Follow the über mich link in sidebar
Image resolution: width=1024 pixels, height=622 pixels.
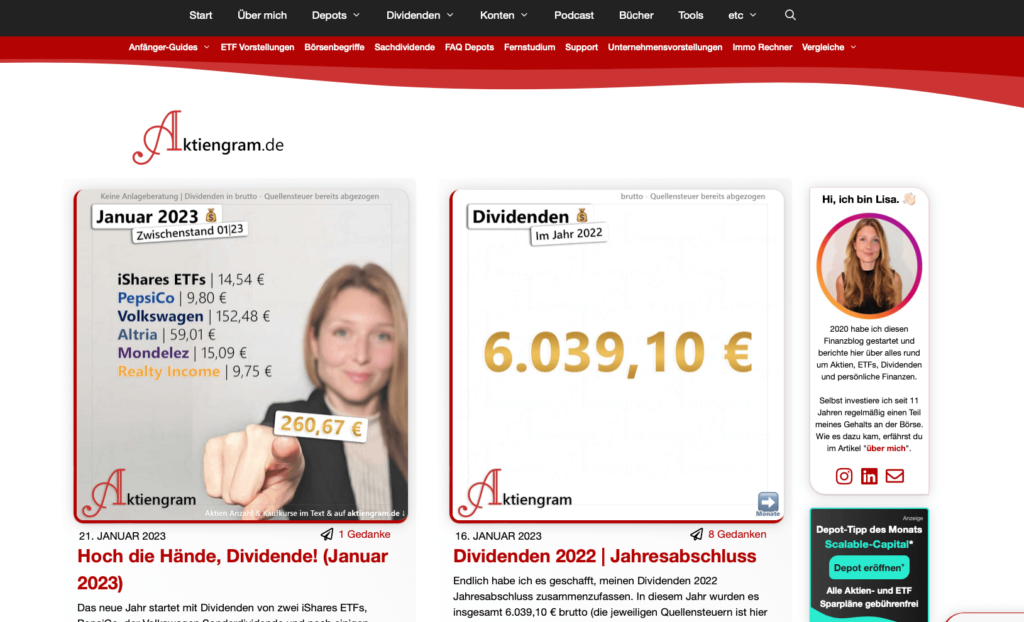886,448
